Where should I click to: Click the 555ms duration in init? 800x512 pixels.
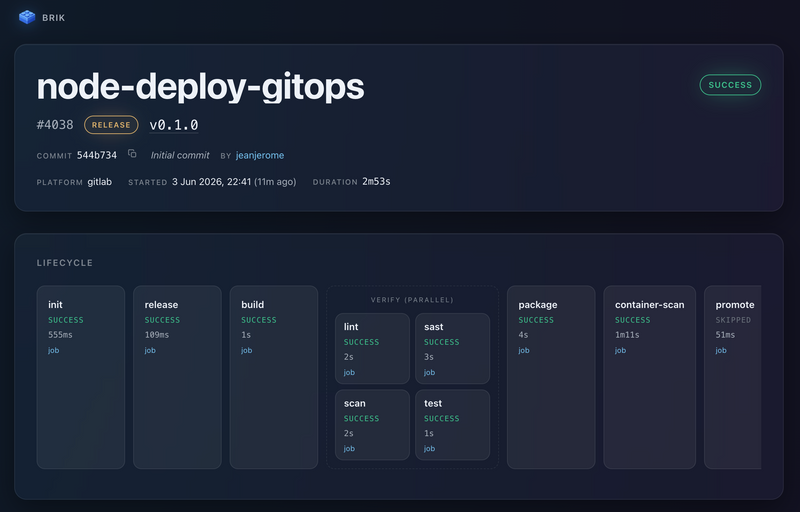[x=60, y=335]
